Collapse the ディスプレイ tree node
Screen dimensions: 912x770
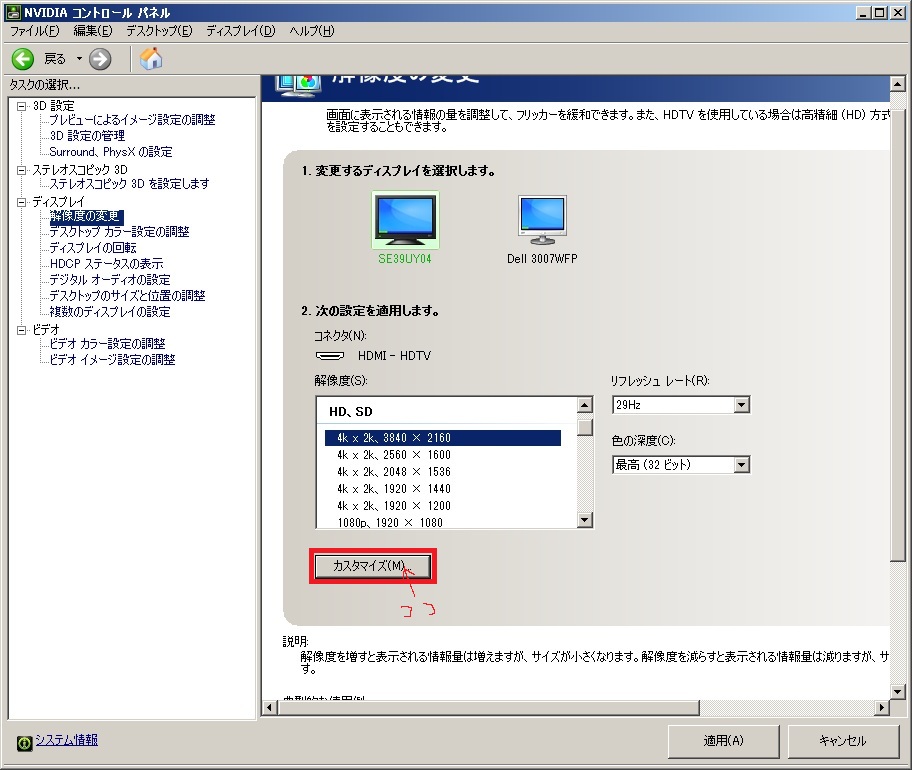coord(22,202)
